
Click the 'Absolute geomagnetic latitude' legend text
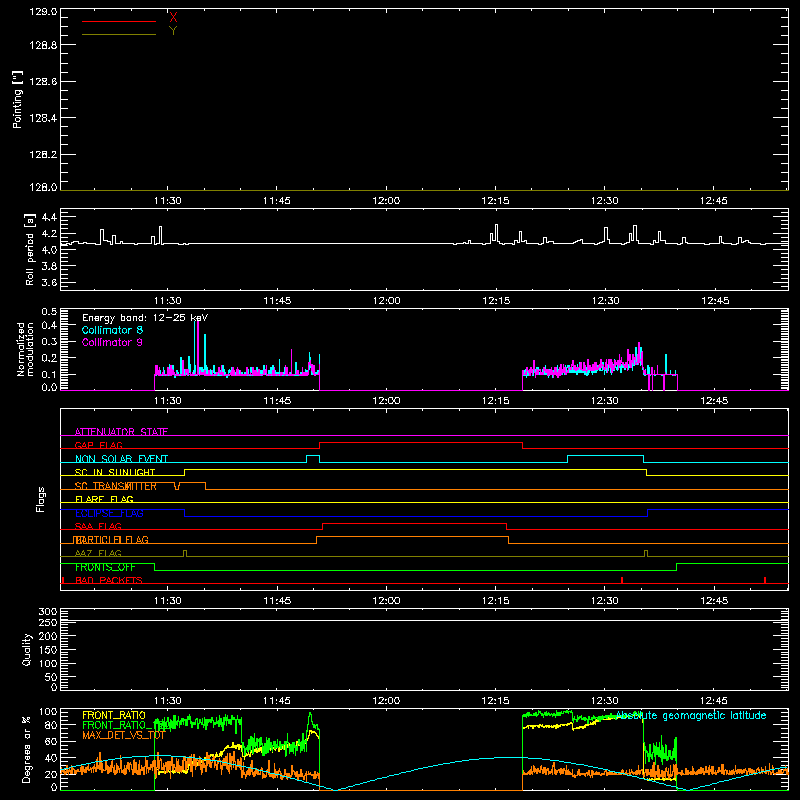(691, 715)
